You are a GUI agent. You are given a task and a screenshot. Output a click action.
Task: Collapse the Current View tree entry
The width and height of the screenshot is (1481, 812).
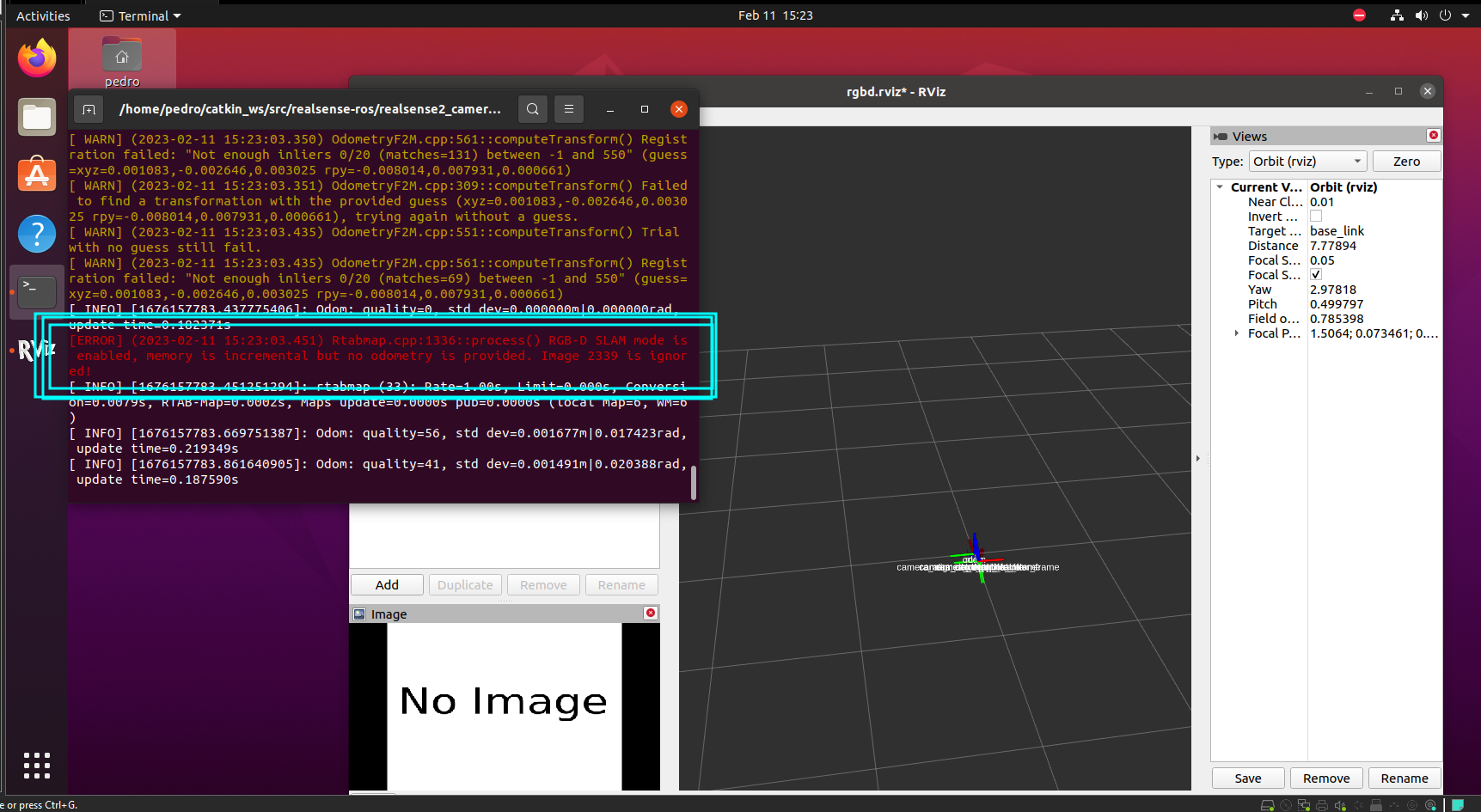pyautogui.click(x=1220, y=186)
